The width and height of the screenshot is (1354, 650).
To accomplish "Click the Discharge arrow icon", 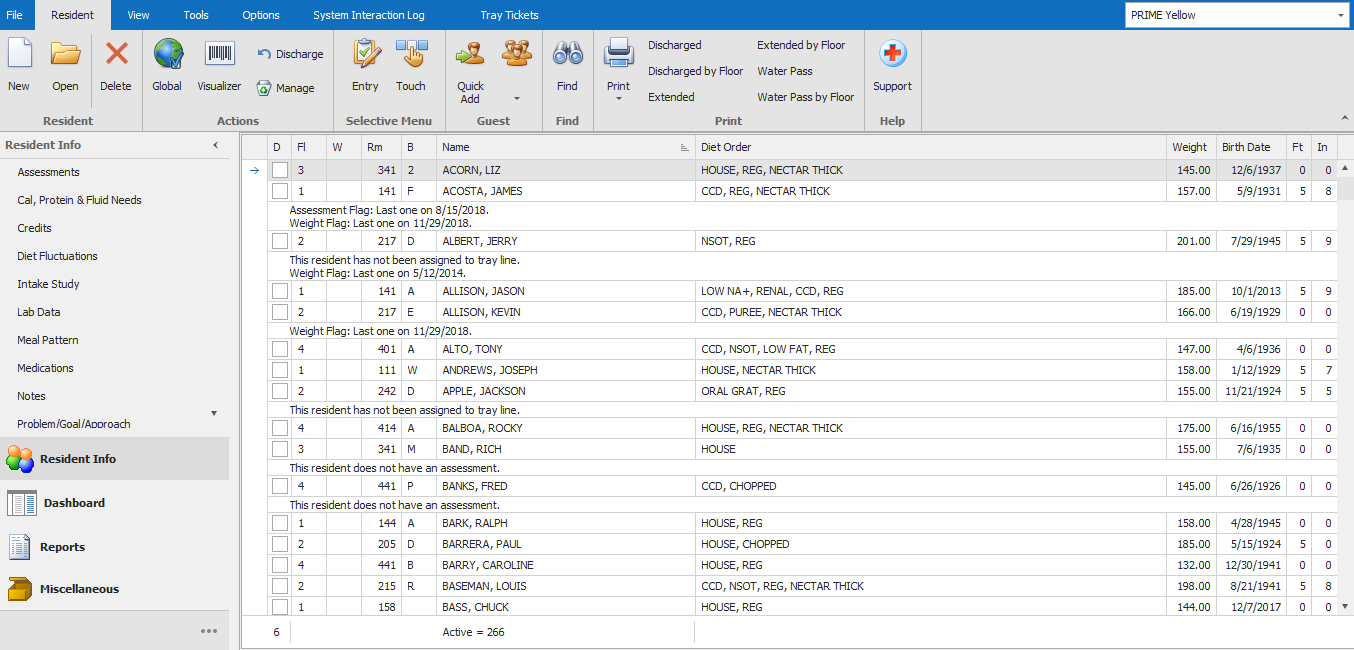I will tap(264, 54).
